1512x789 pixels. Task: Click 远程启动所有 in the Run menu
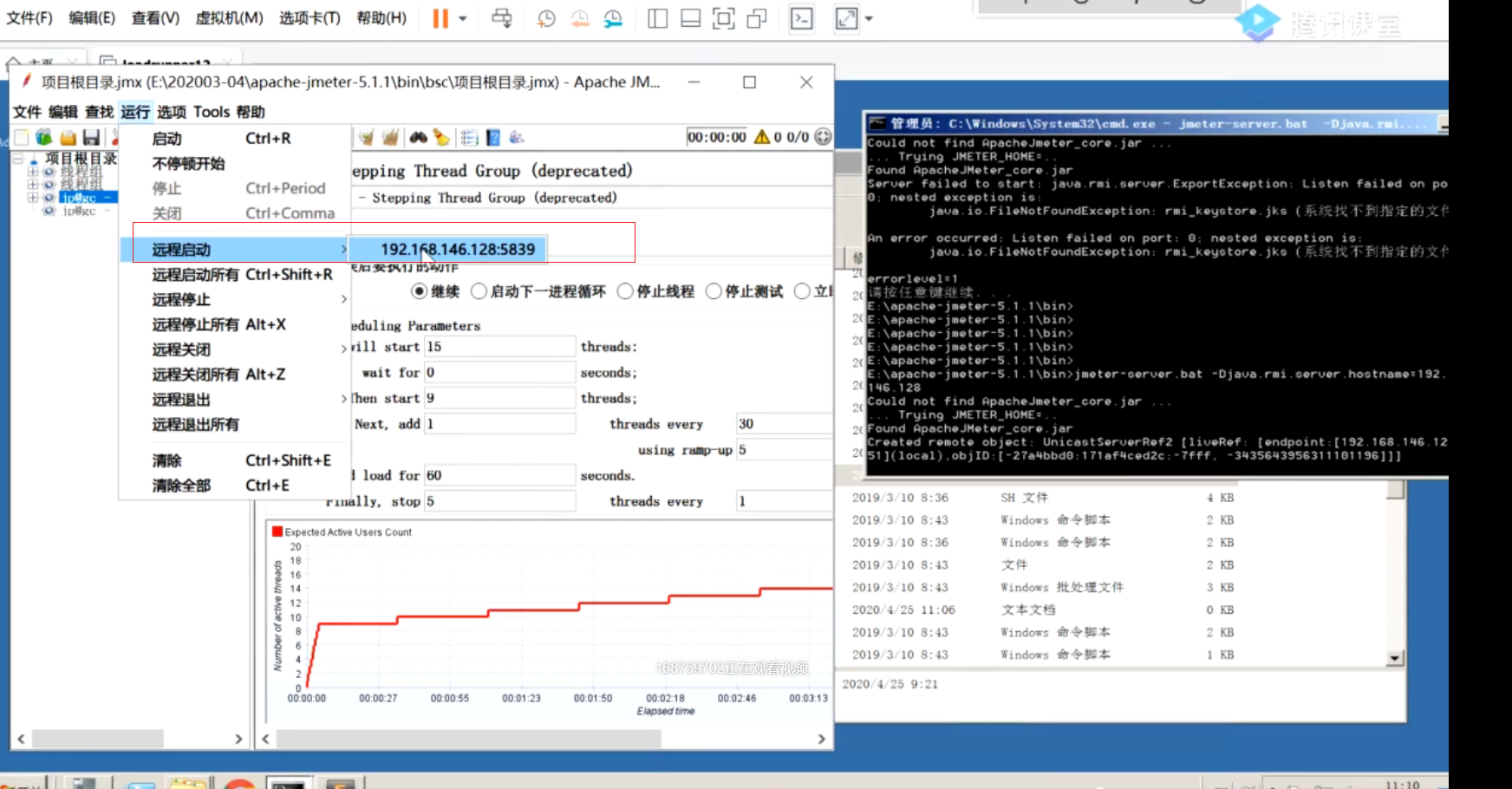(234, 274)
